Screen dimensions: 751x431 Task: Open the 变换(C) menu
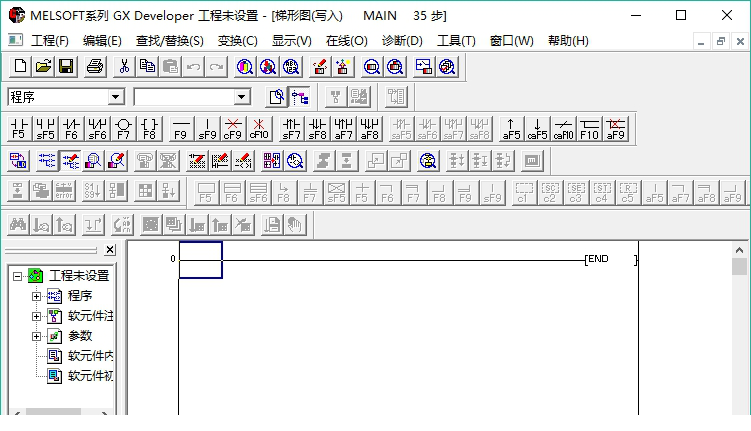click(238, 41)
